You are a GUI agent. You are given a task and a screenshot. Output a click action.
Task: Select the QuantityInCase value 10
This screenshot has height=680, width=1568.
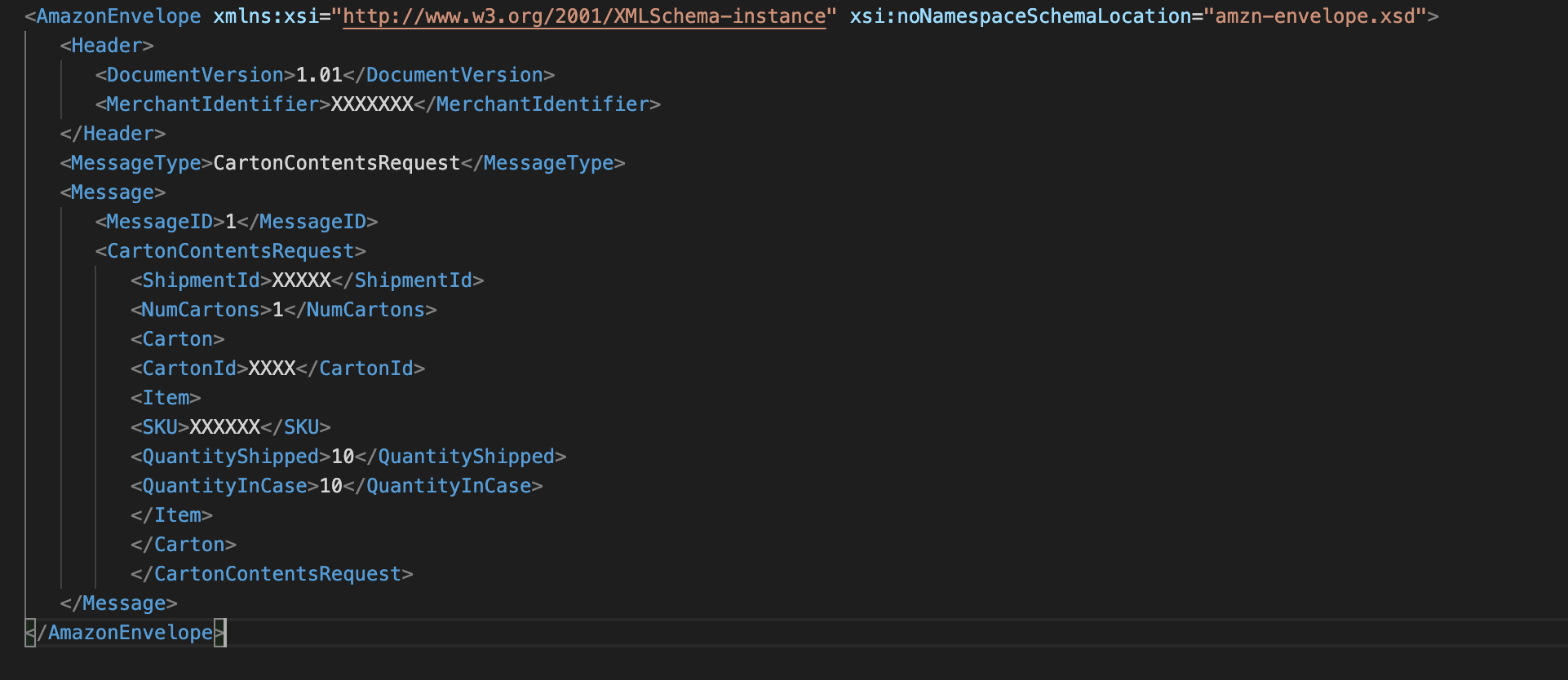click(x=331, y=486)
